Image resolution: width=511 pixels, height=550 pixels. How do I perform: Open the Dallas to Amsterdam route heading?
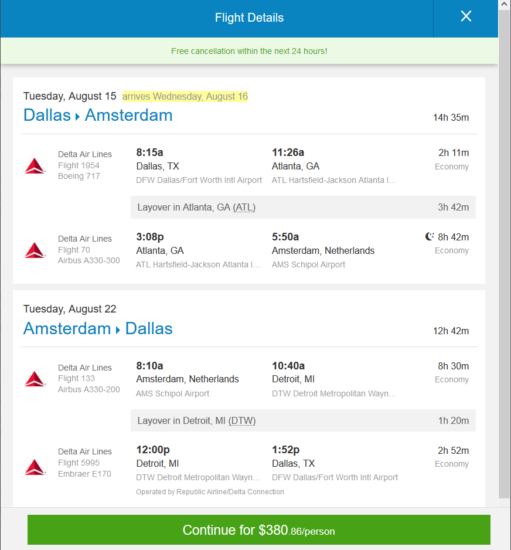(x=98, y=115)
